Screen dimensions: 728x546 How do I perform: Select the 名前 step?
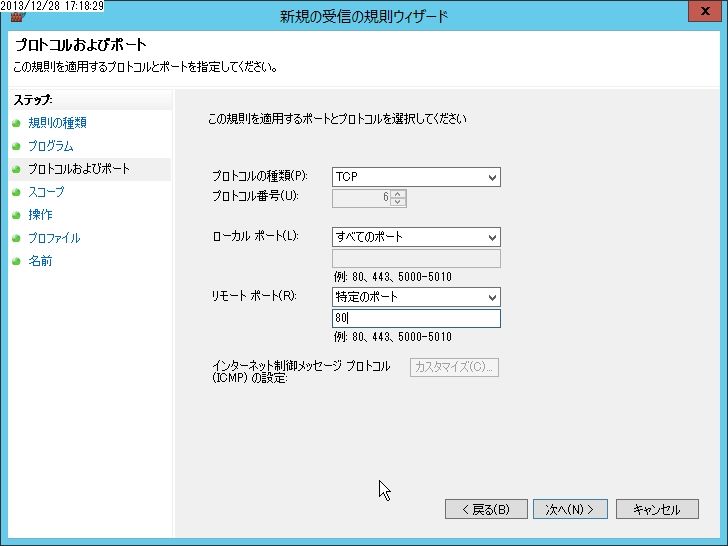pyautogui.click(x=40, y=261)
